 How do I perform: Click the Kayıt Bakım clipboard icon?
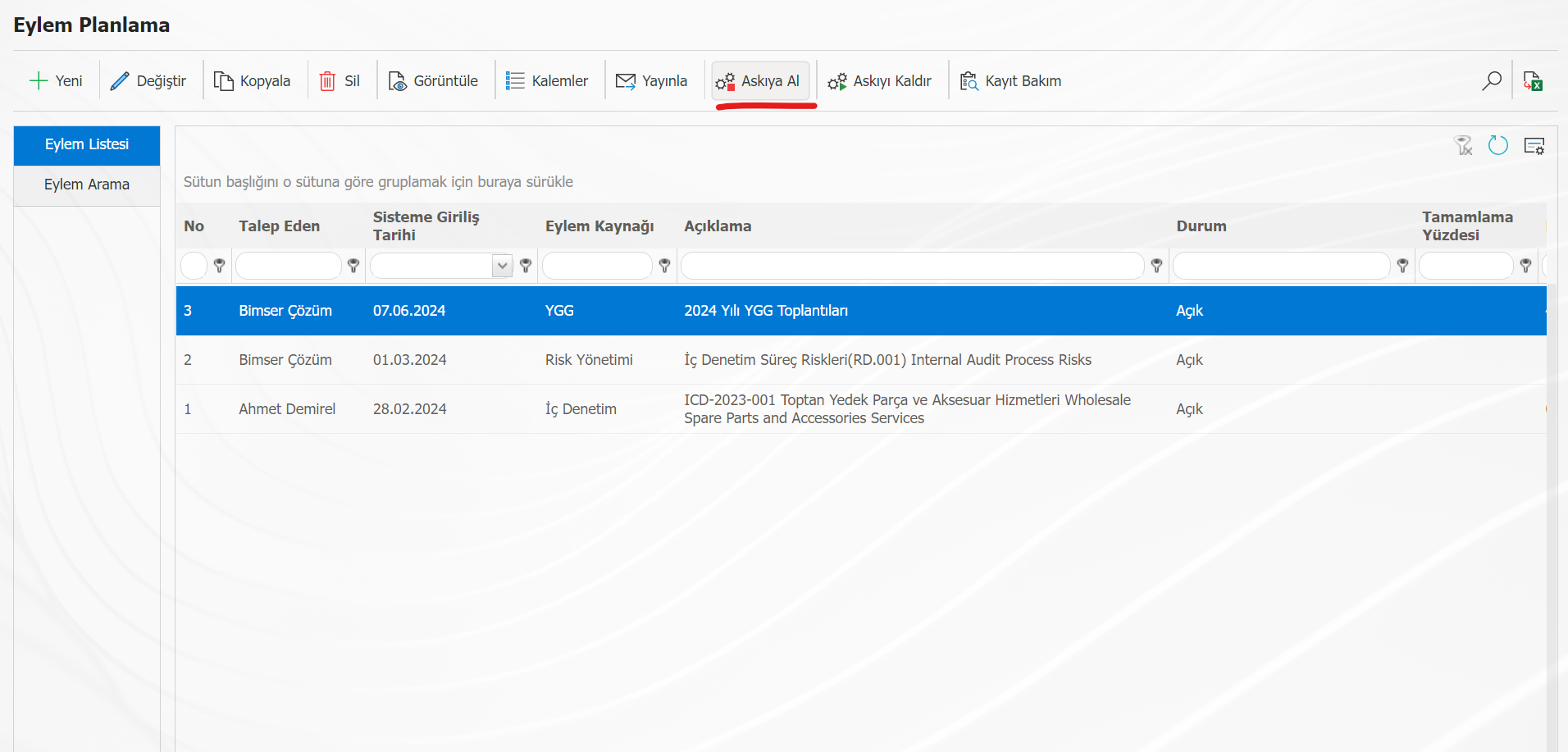[x=969, y=80]
